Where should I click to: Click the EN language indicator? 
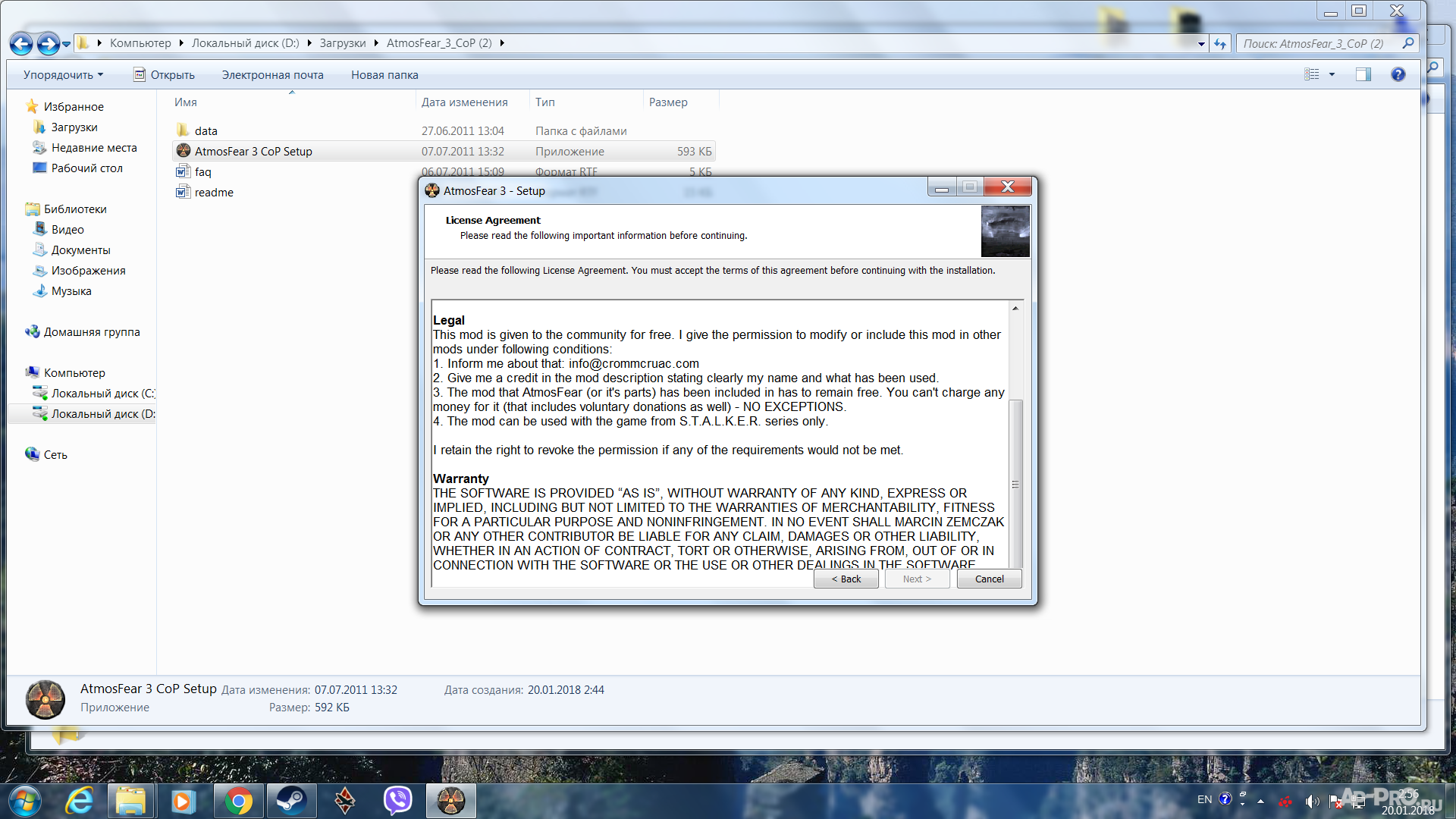pyautogui.click(x=1204, y=799)
